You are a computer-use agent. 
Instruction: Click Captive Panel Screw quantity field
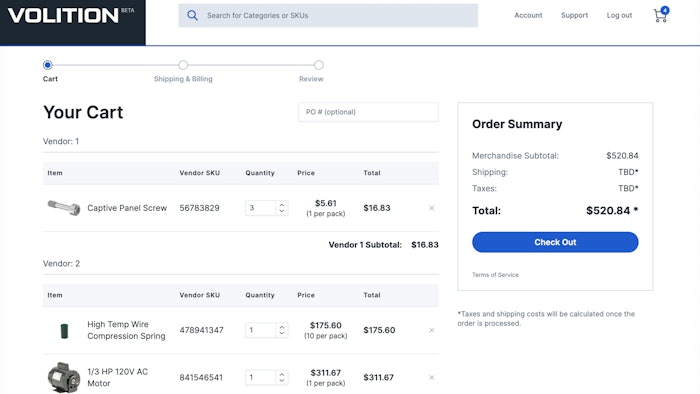coord(261,208)
